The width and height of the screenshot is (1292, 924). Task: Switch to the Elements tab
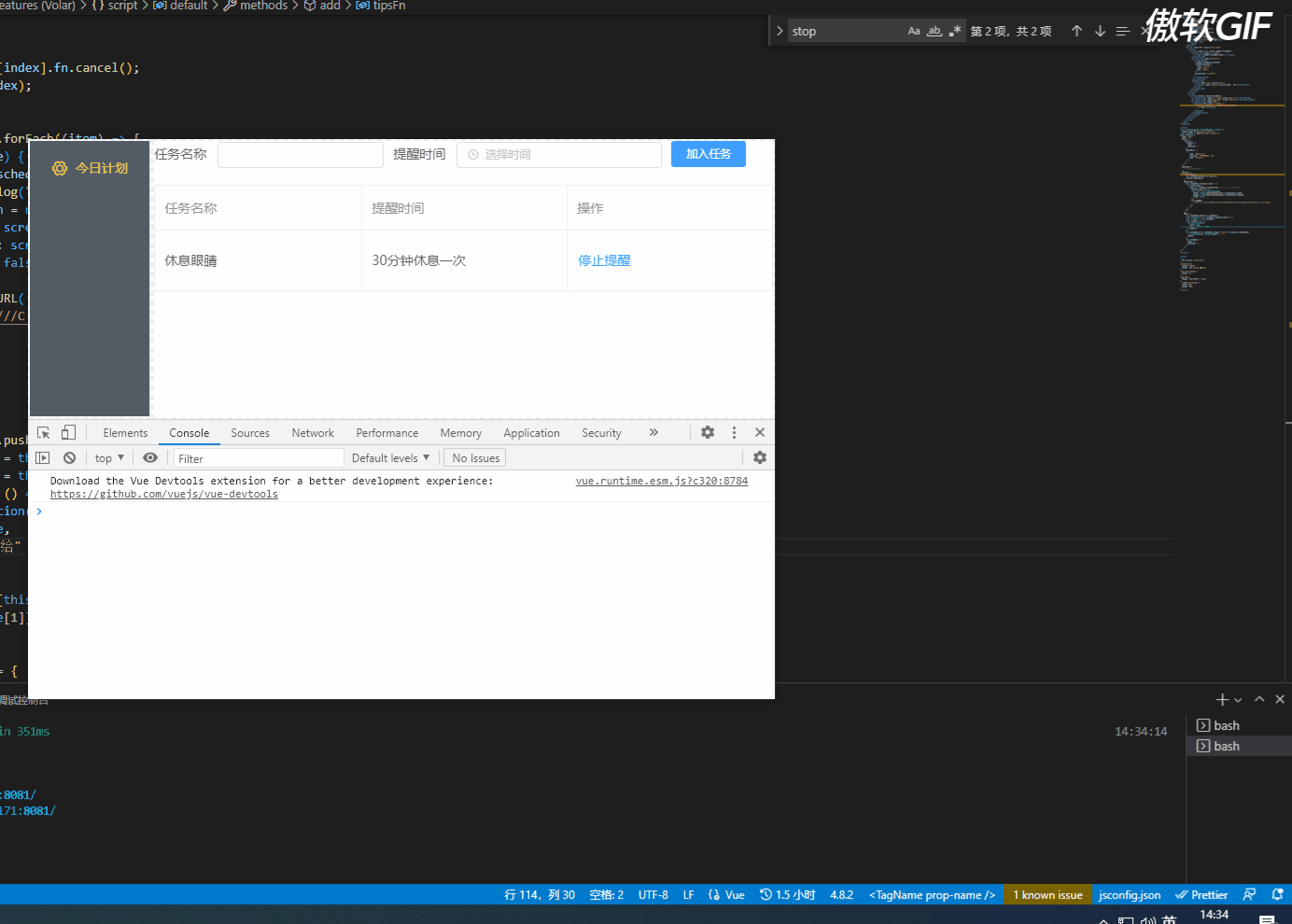click(x=125, y=433)
